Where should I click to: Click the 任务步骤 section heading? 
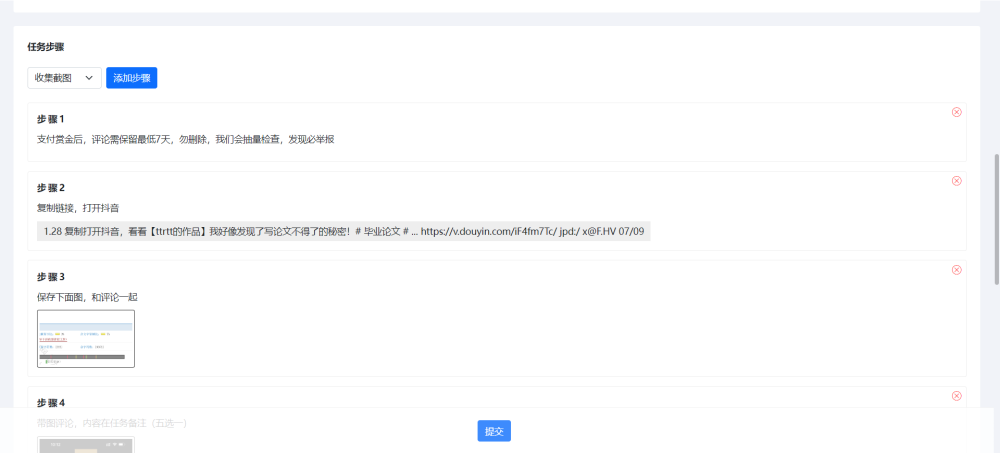[46, 47]
